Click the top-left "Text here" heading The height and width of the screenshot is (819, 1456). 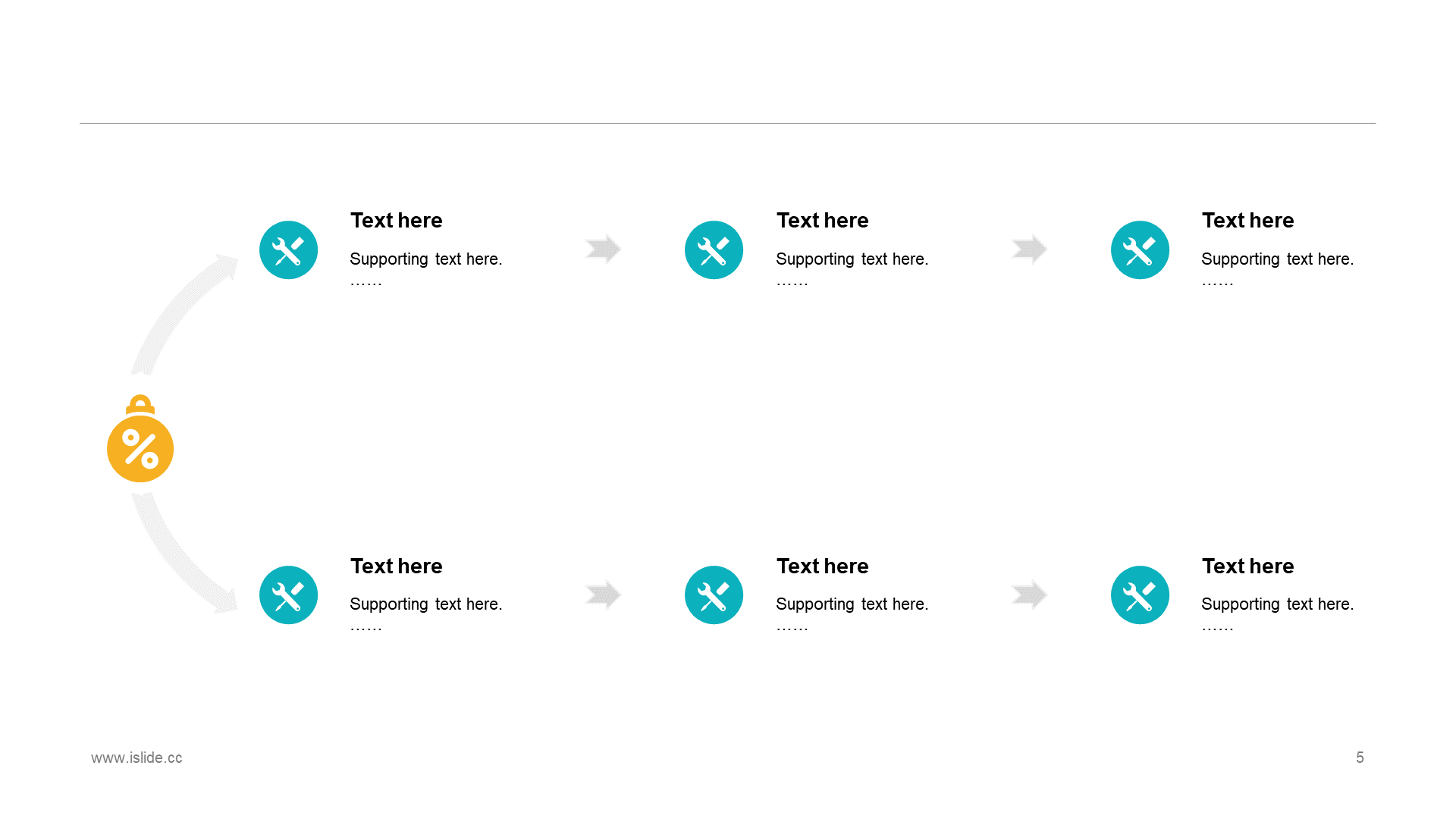click(x=397, y=221)
